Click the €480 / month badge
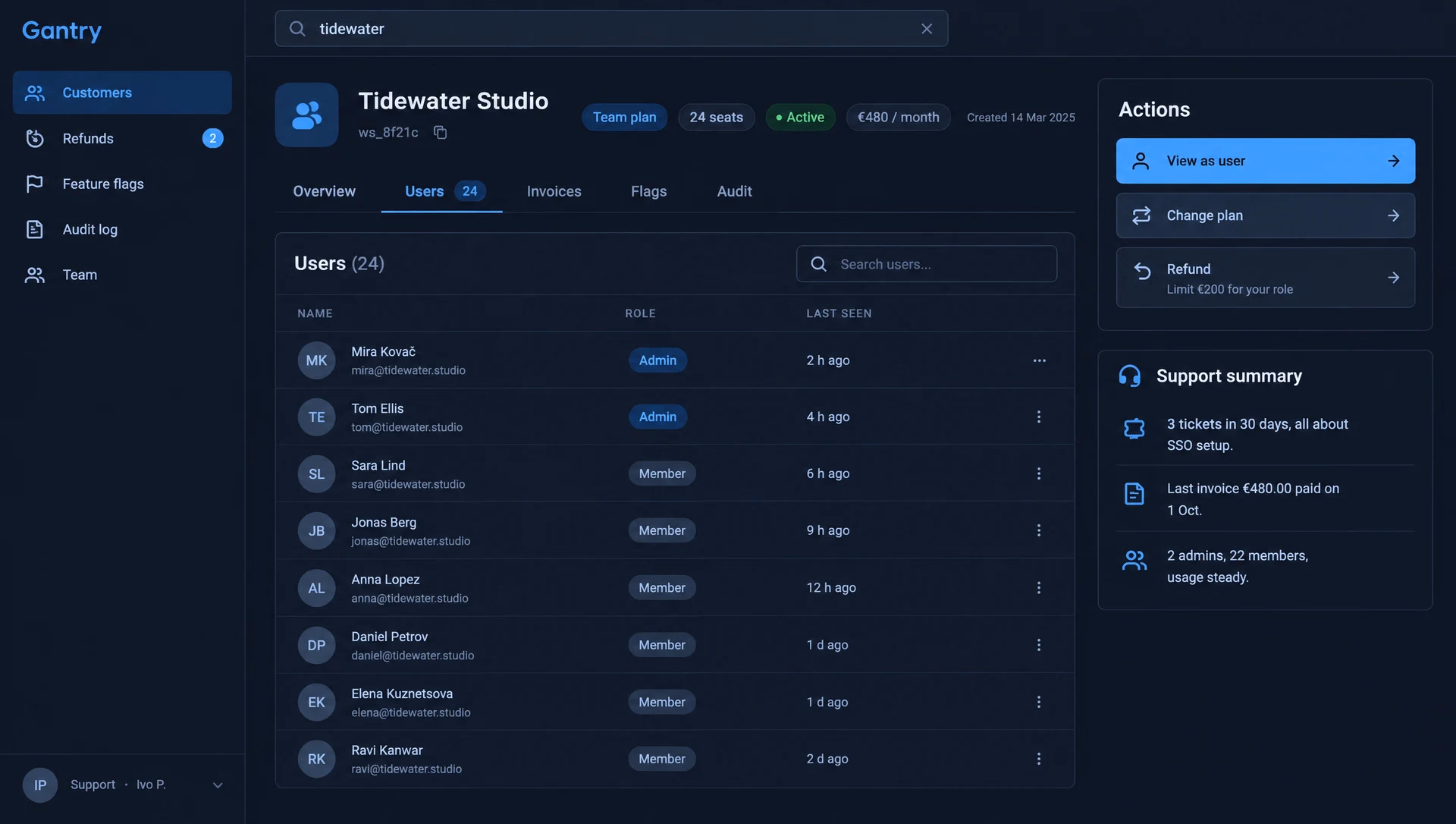The image size is (1456, 824). coord(898,118)
